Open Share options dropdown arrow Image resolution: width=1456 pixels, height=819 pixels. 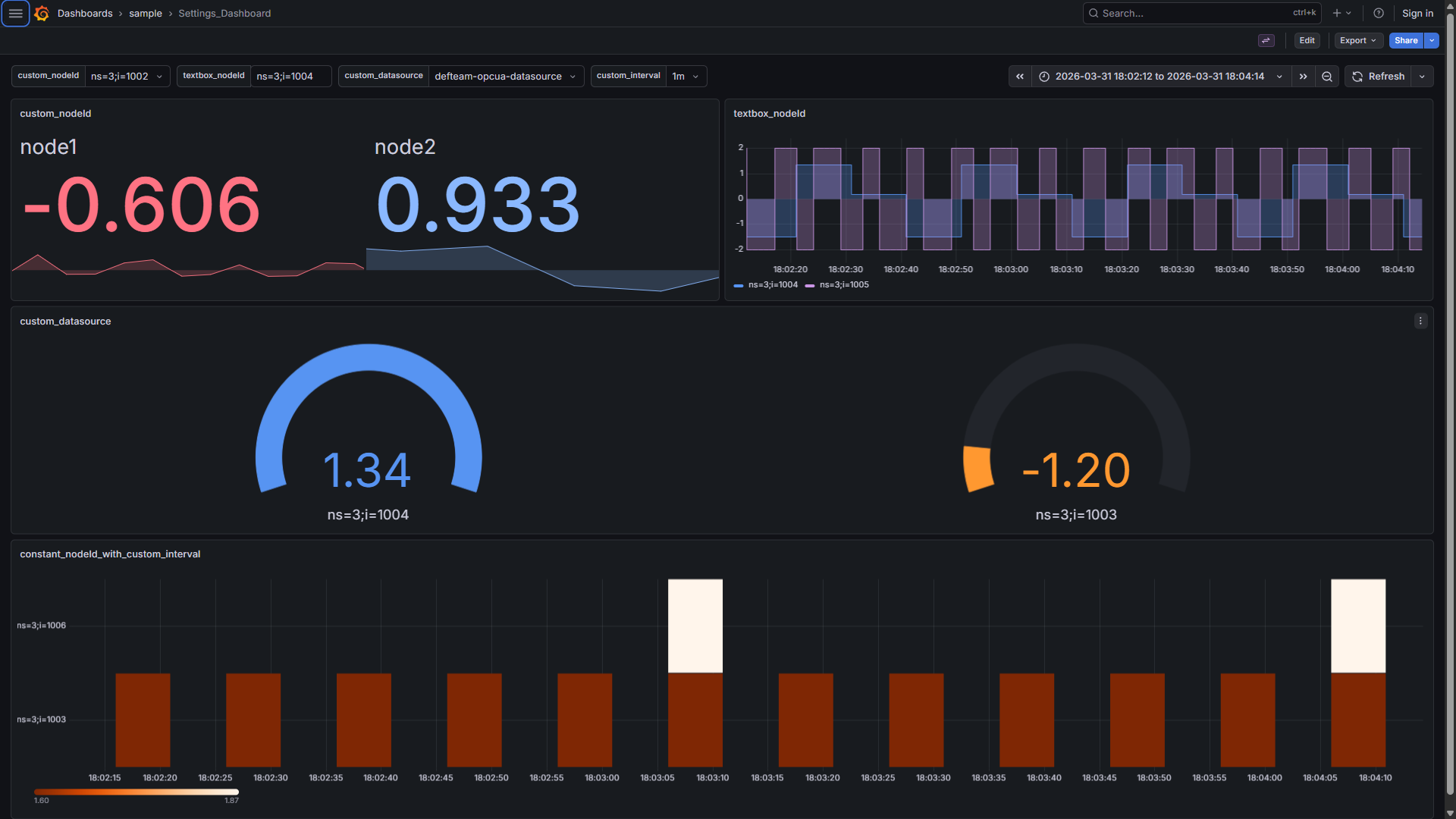1432,41
